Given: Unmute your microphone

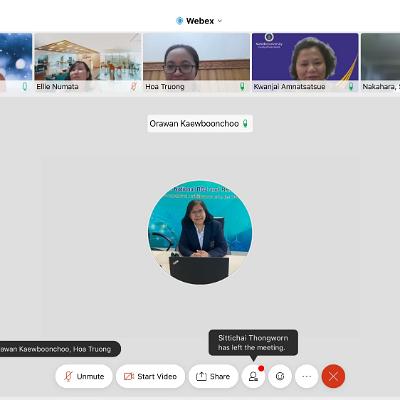Looking at the screenshot, I should click(84, 376).
